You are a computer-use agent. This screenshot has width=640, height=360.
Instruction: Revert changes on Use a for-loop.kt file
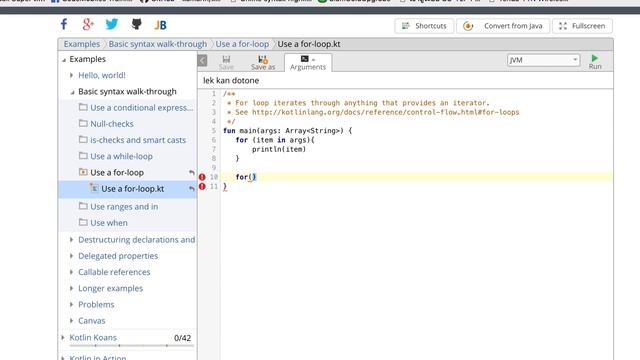click(x=191, y=189)
